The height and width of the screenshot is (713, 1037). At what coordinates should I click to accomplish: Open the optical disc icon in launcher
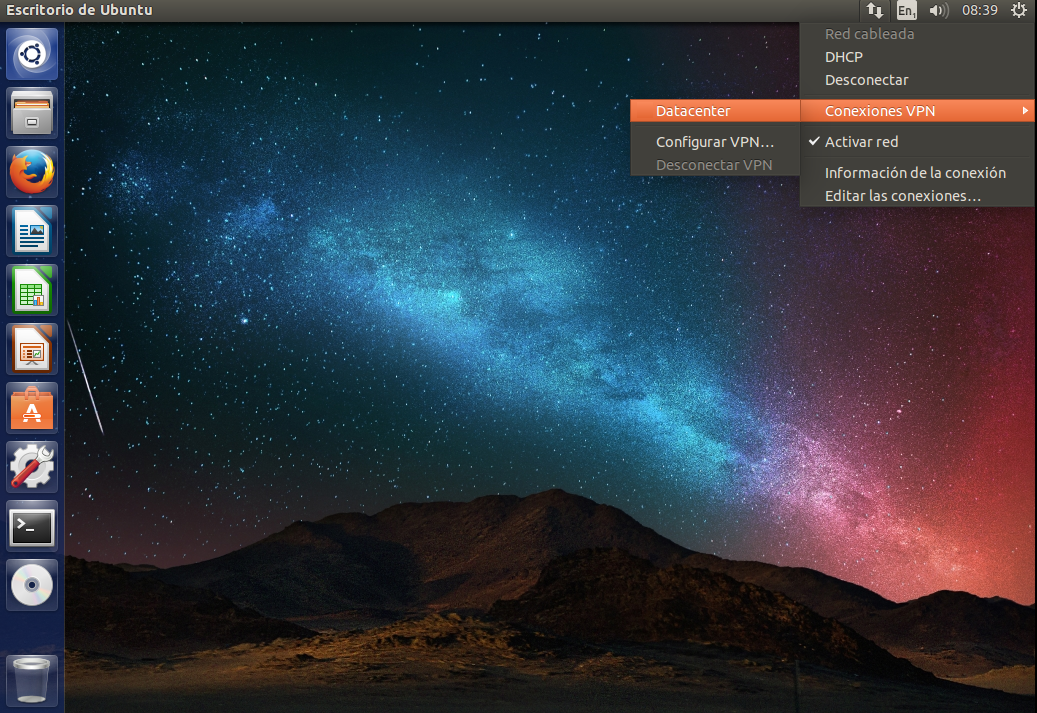[x=33, y=585]
